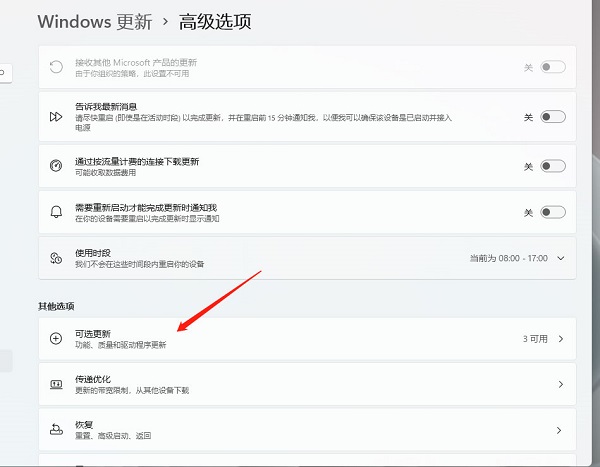Click the bell icon beside 需要重新启动才能完成更新时通知我
This screenshot has width=600, height=467.
(56, 212)
